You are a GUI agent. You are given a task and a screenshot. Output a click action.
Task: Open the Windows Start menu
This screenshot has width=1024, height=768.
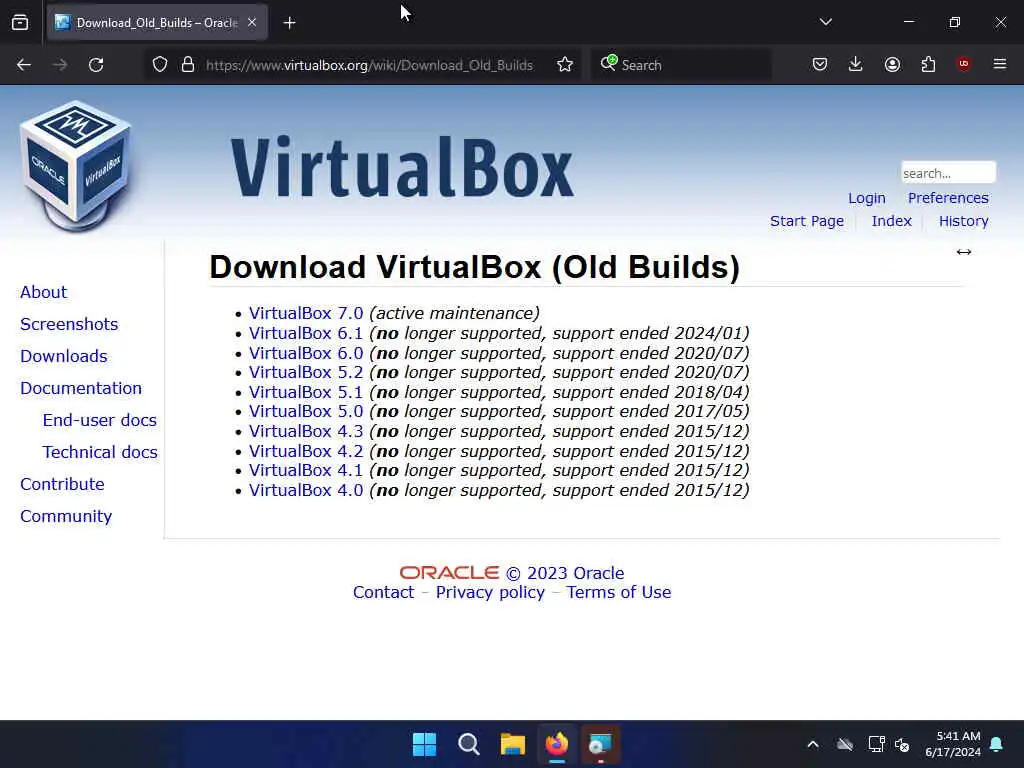click(x=424, y=744)
